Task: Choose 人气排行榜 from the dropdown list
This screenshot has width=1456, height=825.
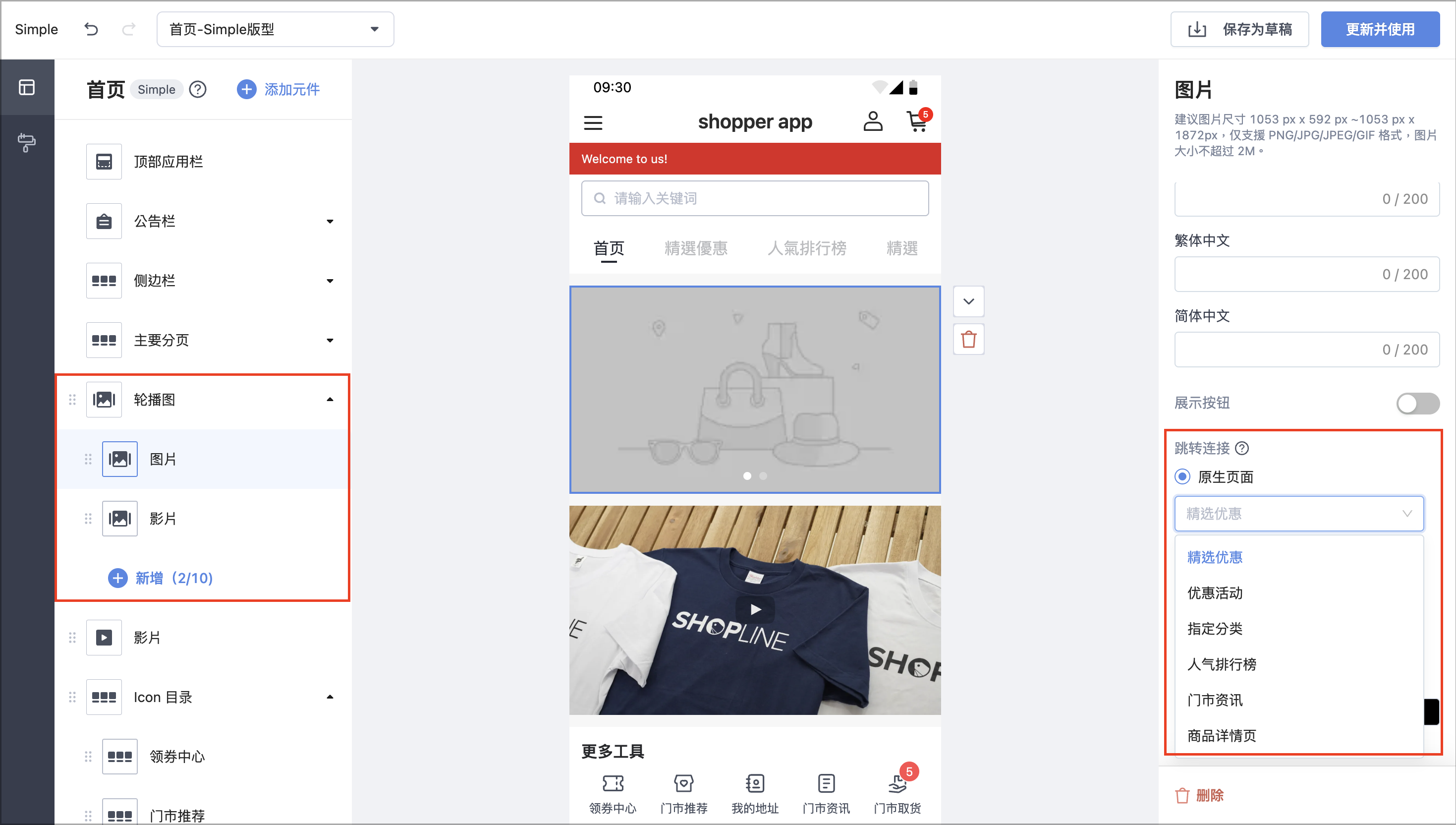Action: pos(1298,664)
